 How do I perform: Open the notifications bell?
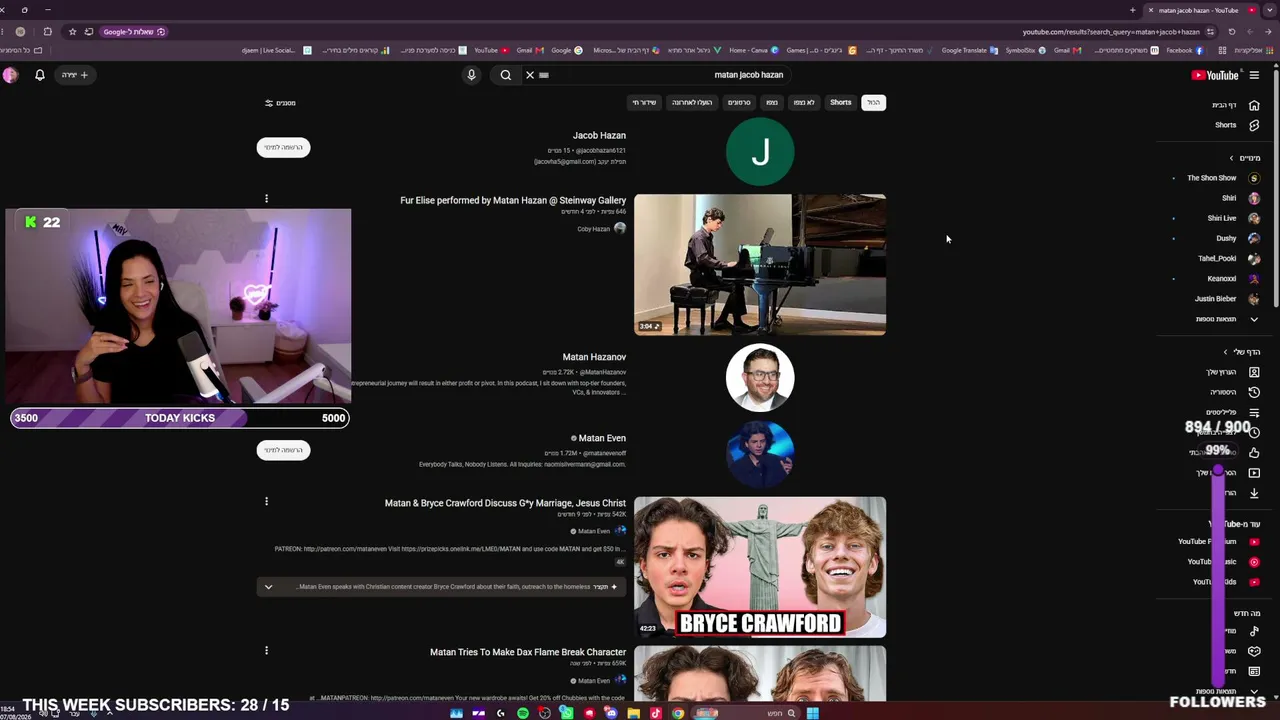(40, 75)
